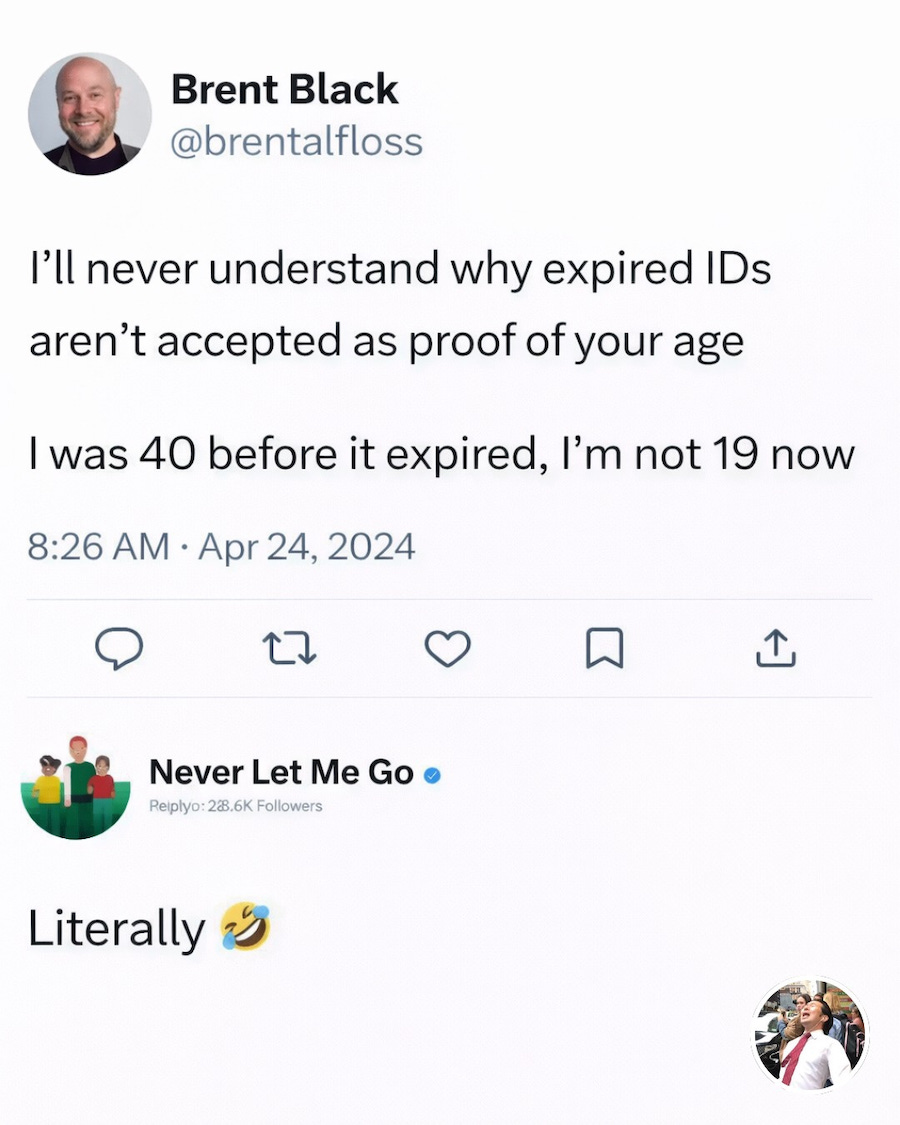The width and height of the screenshot is (900, 1125).
Task: Click the round man-in-red-tie thumbnail
Action: (810, 1035)
